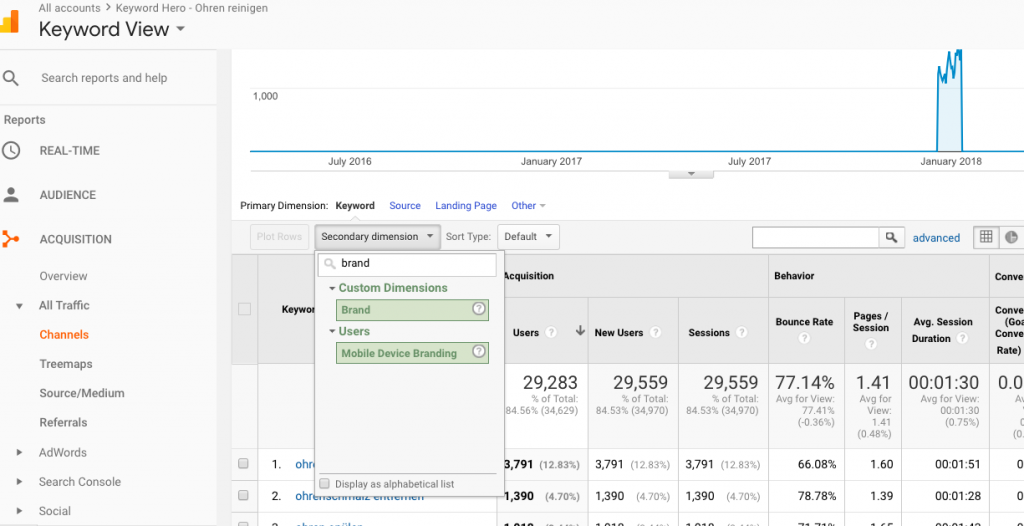
Task: Open the Acquisition Overview report
Action: coord(63,276)
